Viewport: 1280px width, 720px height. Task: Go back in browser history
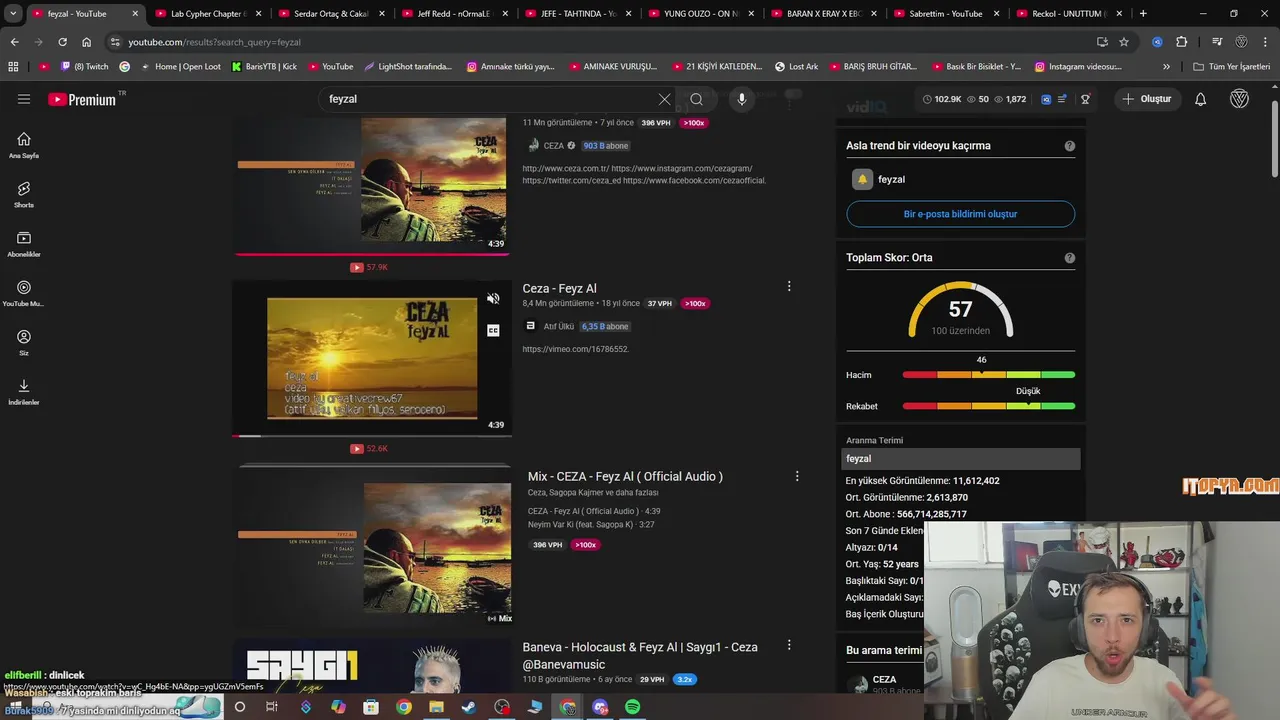[x=14, y=42]
